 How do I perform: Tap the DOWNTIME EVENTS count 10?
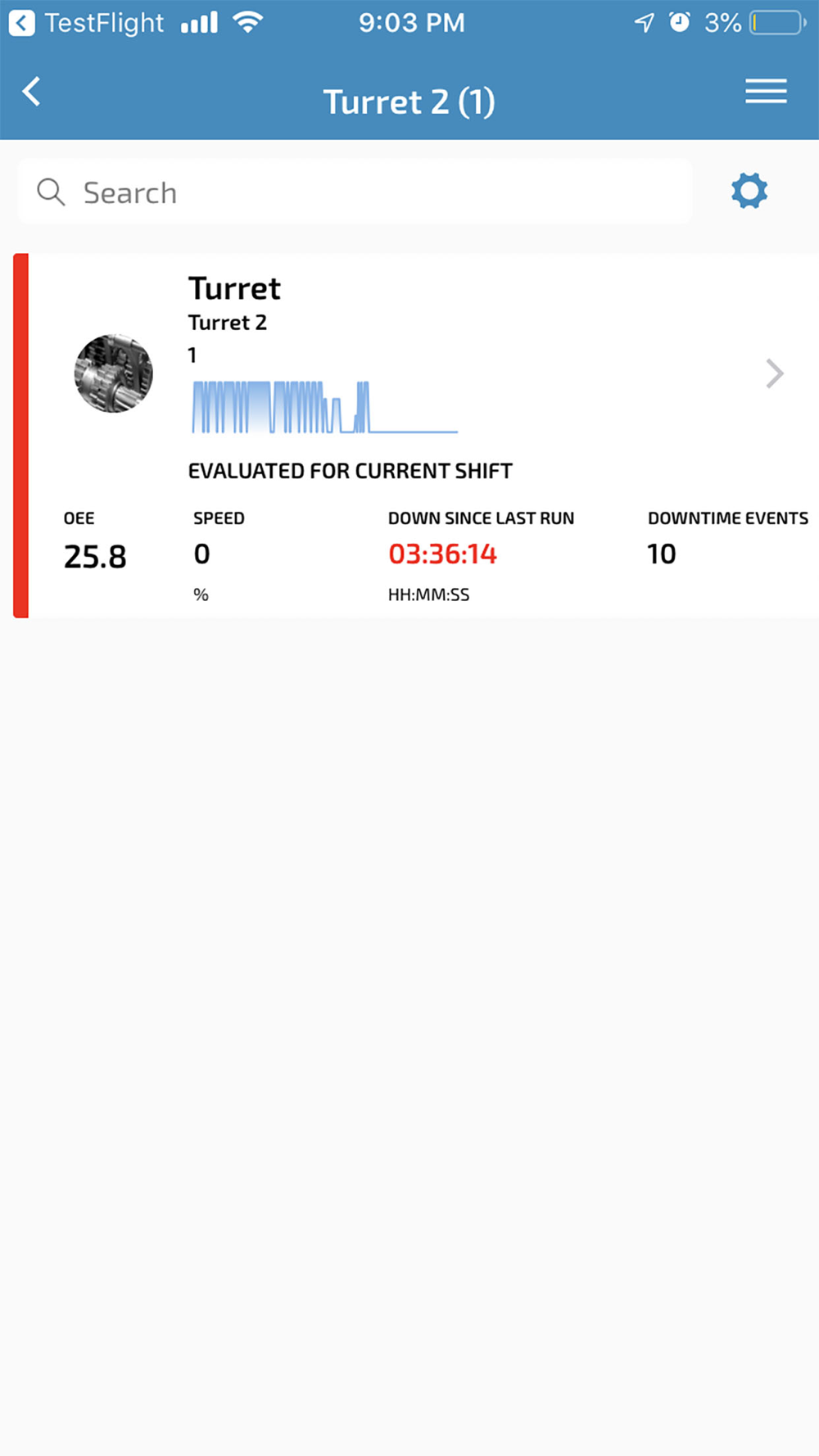pyautogui.click(x=662, y=554)
